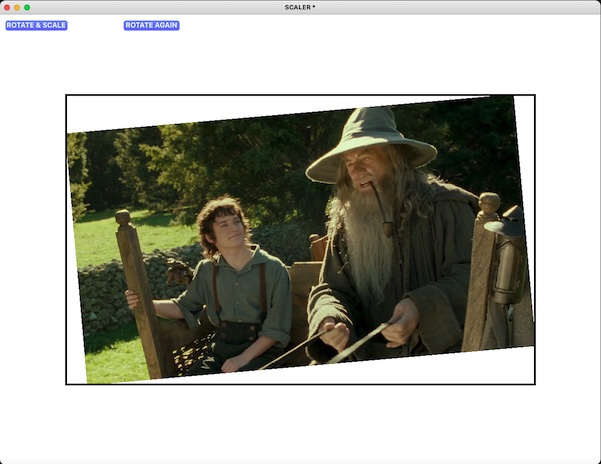
Task: Minimize the SCALER window with yellow button
Action: (17, 7)
